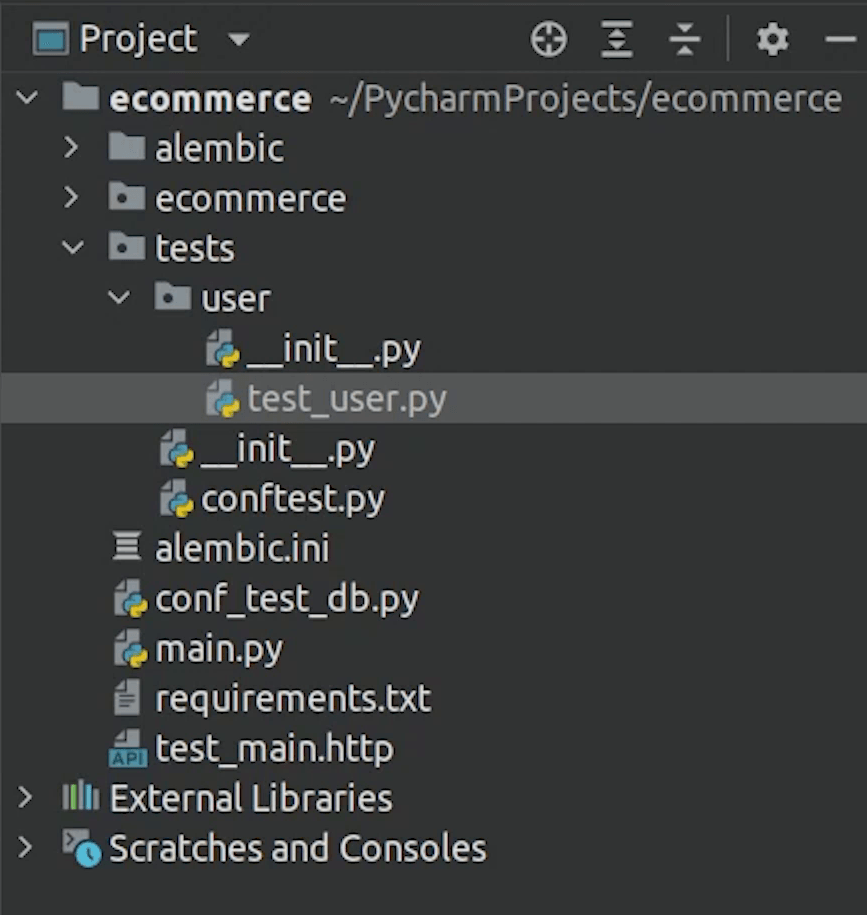
Task: Collapse the ecommerce project root
Action: tap(27, 98)
